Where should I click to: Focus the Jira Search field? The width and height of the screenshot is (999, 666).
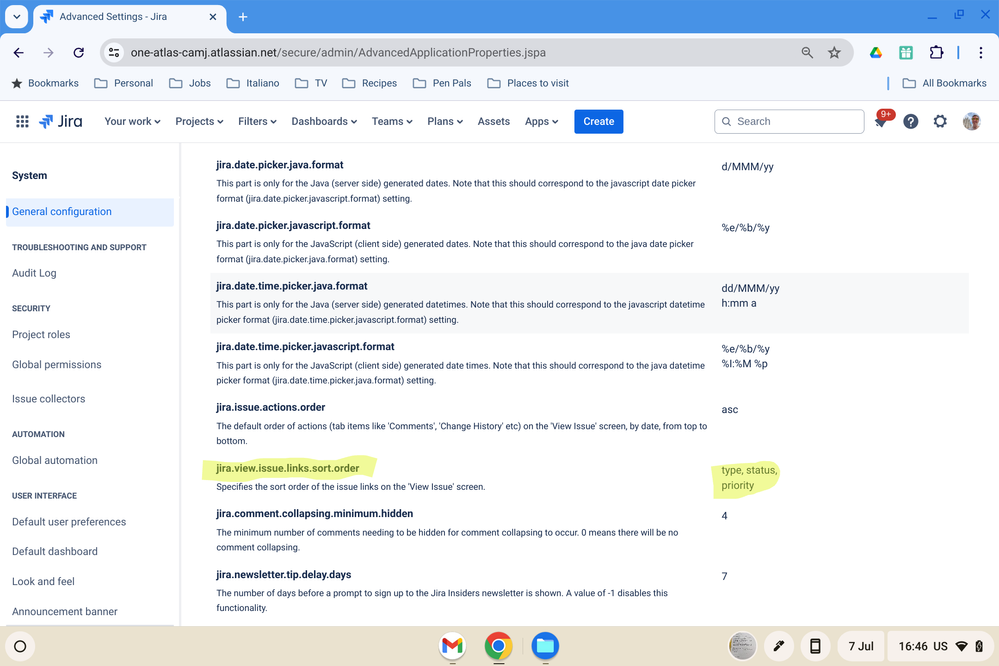(789, 121)
